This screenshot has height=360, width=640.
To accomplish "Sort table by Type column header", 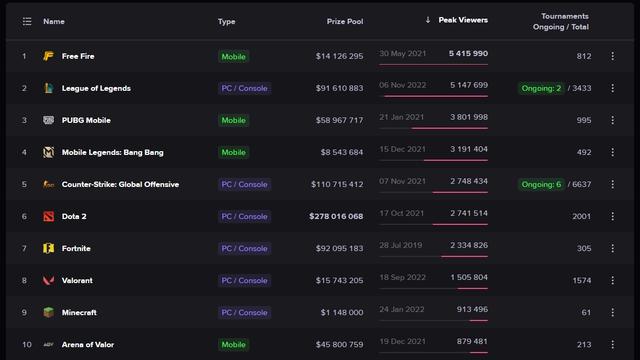I will tap(227, 21).
